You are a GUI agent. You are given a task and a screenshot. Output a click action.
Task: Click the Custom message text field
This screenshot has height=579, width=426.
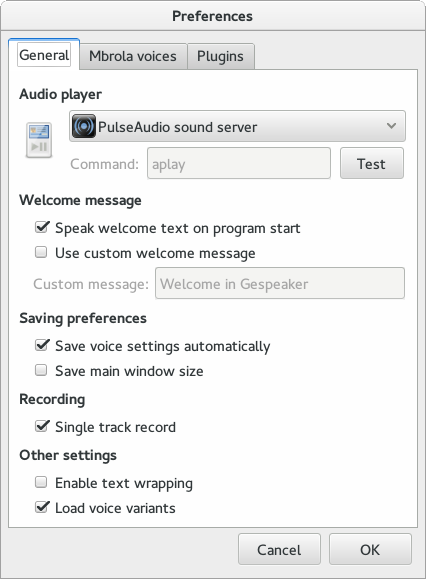click(x=280, y=283)
